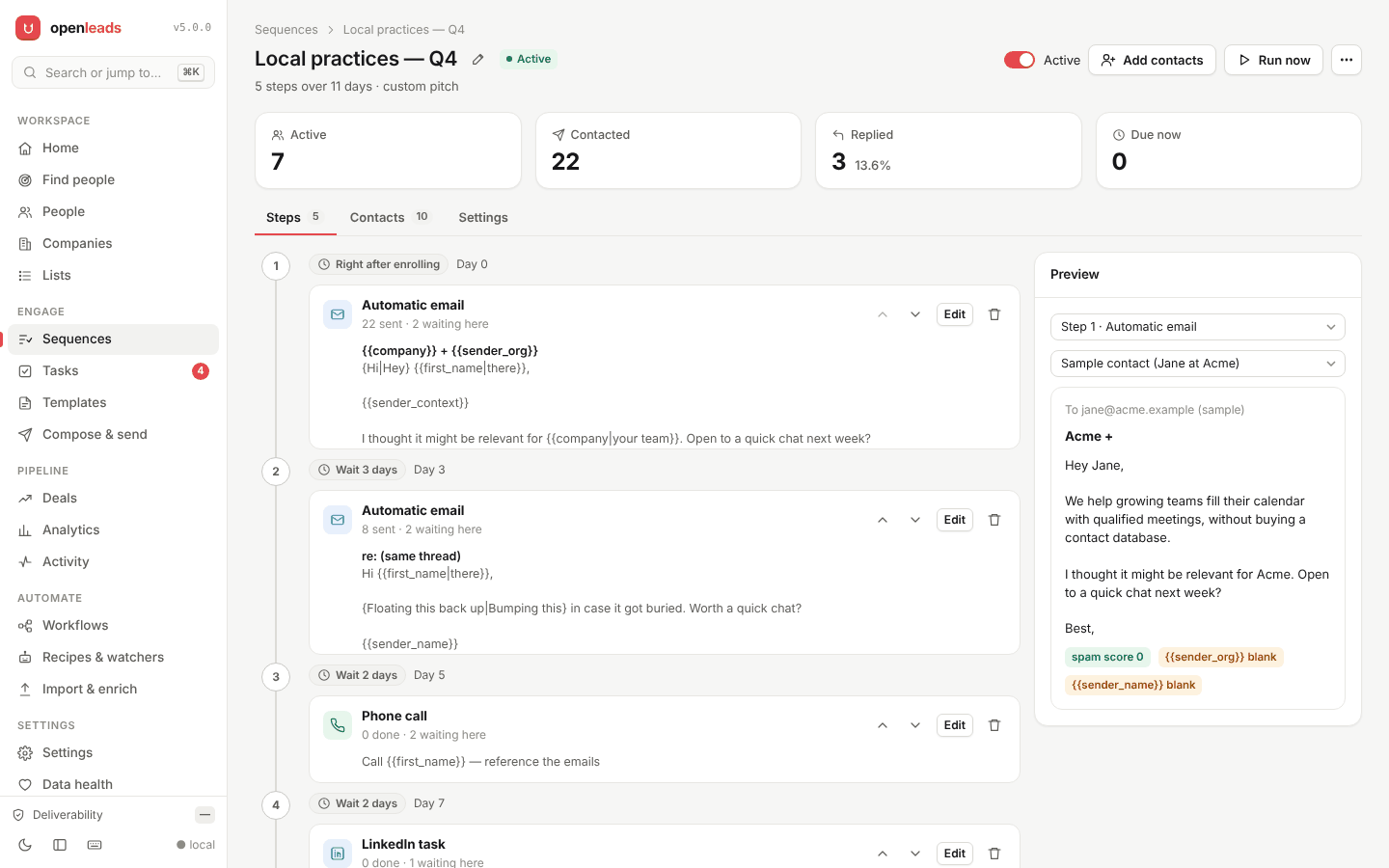Turn off the Active sequence toggle
This screenshot has height=868, width=1389.
1020,60
